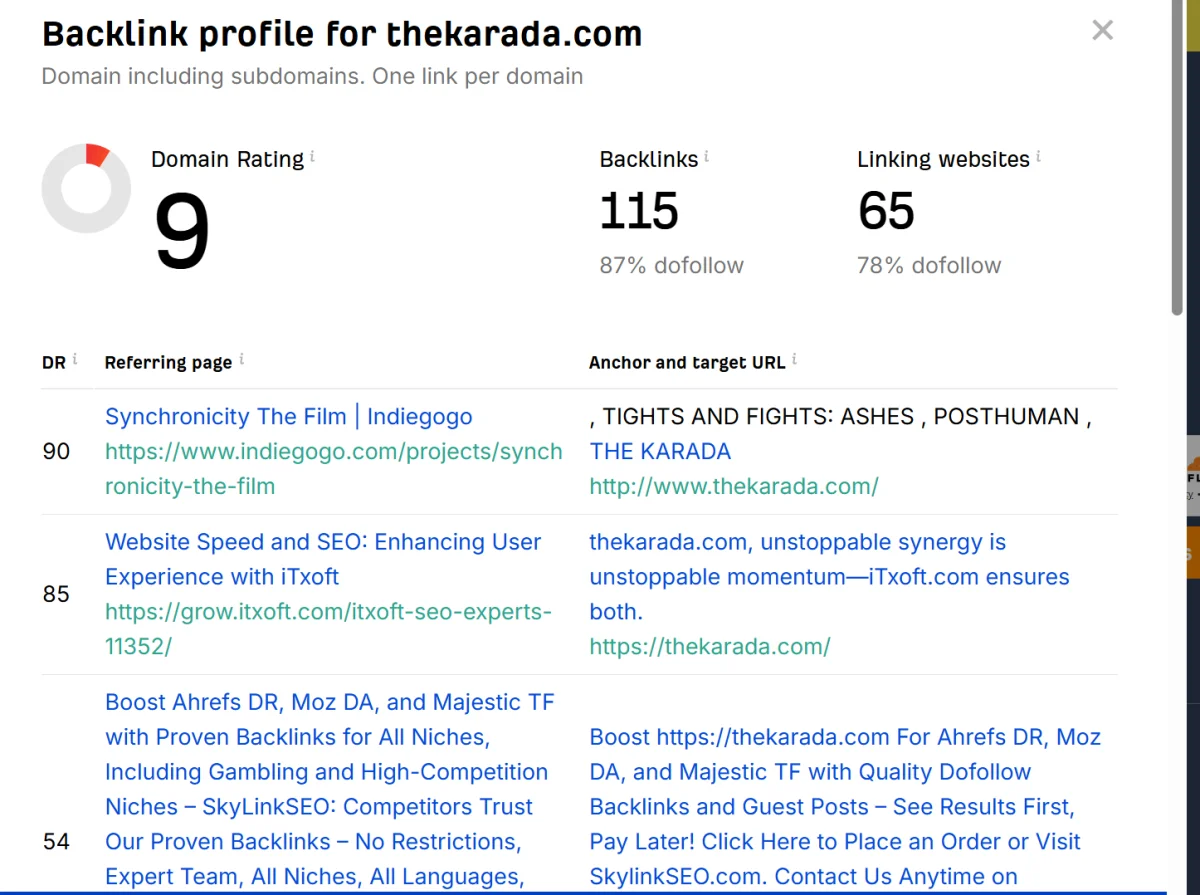
Task: Click the Anchor and target URL column header
Action: (687, 363)
